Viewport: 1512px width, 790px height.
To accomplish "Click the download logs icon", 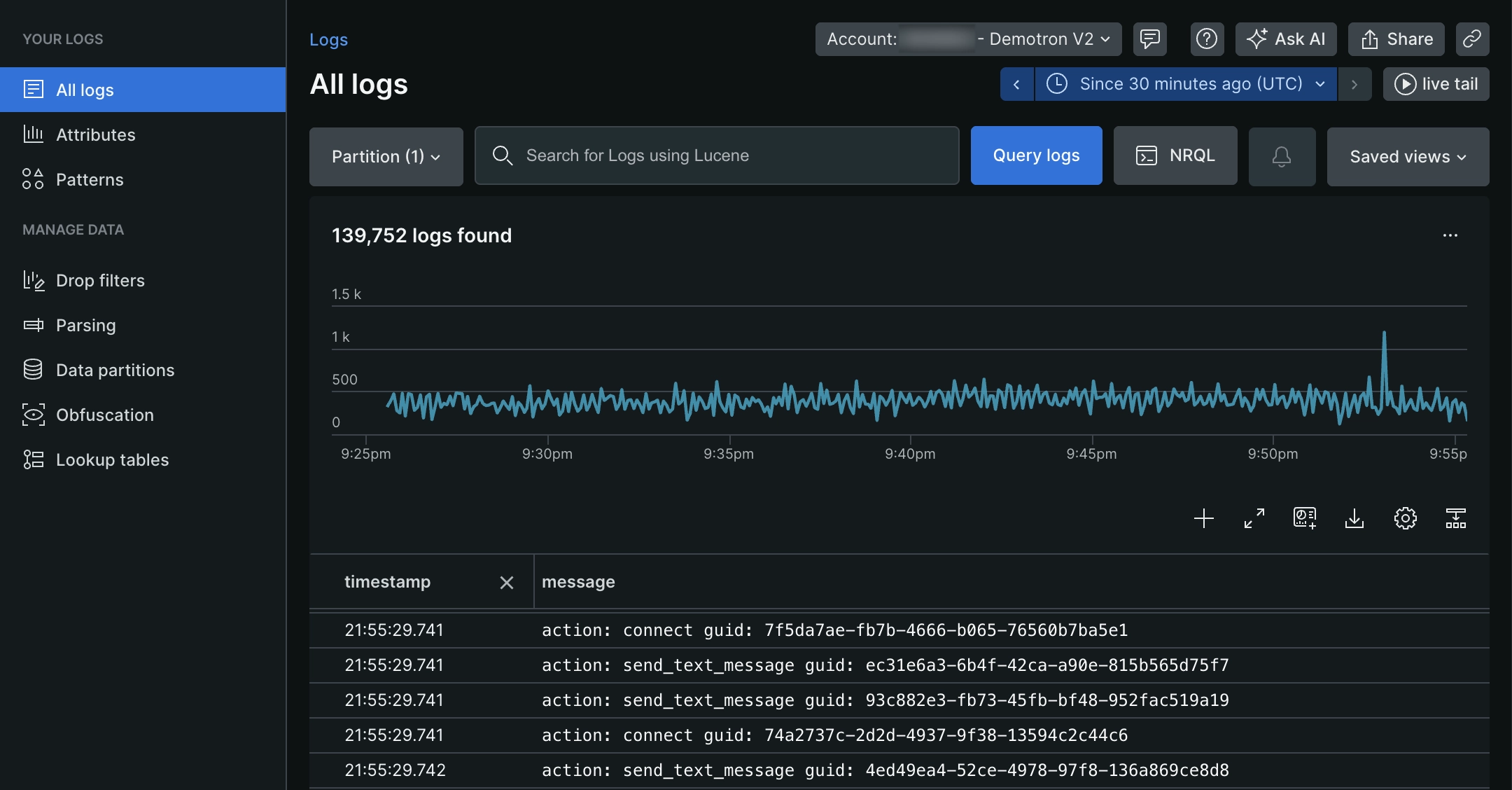I will pos(1354,518).
